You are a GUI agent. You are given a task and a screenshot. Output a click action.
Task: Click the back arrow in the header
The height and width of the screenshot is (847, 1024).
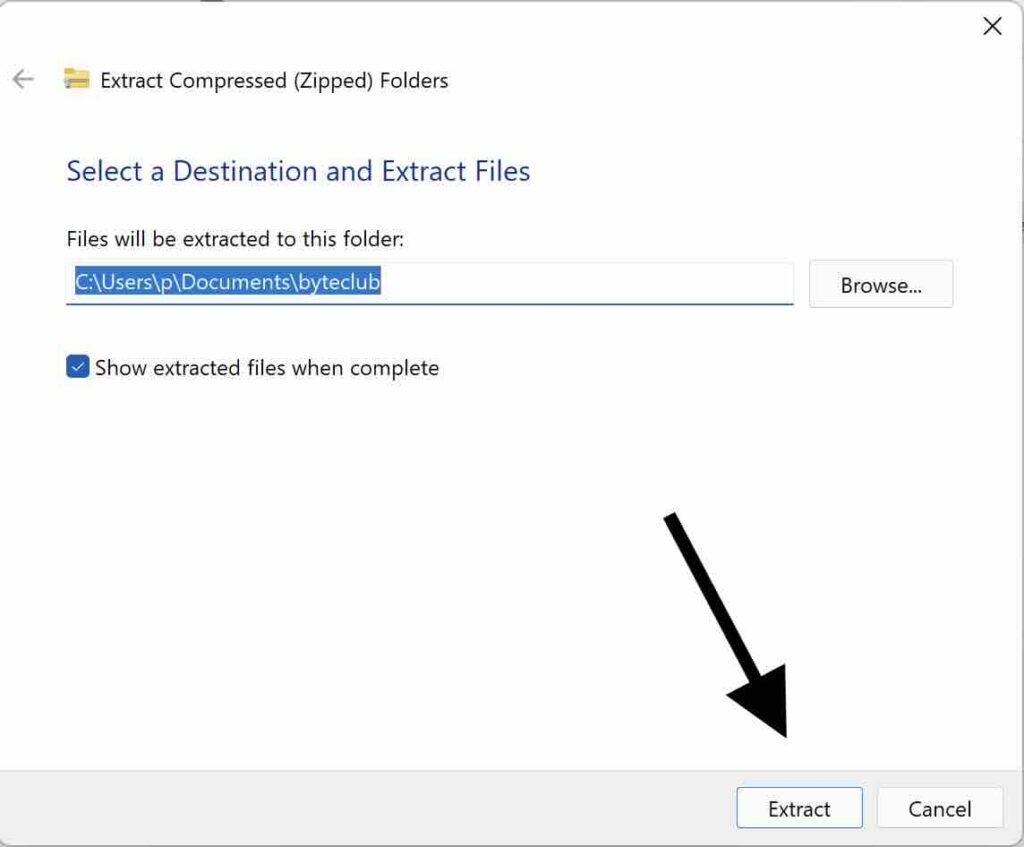23,80
